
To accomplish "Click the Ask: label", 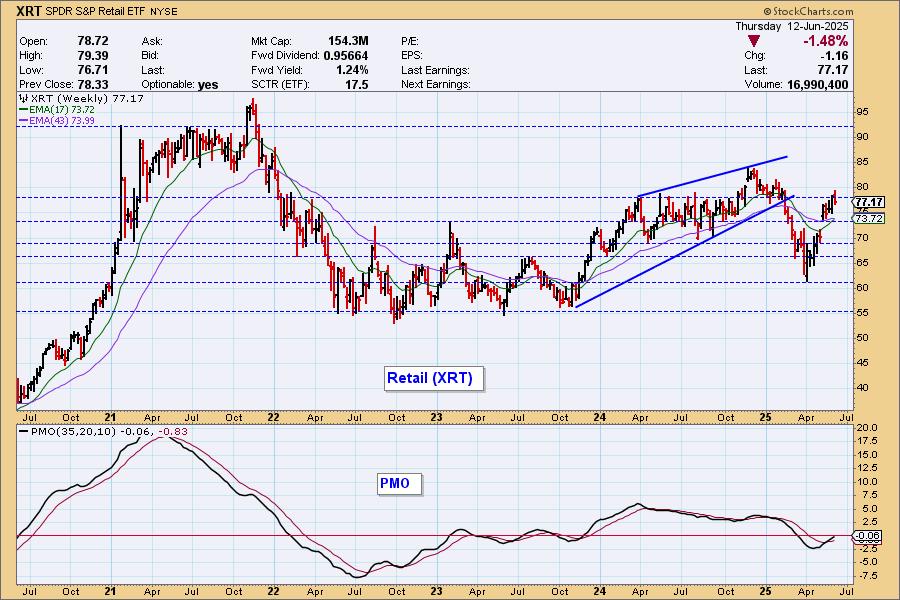I will [x=152, y=41].
